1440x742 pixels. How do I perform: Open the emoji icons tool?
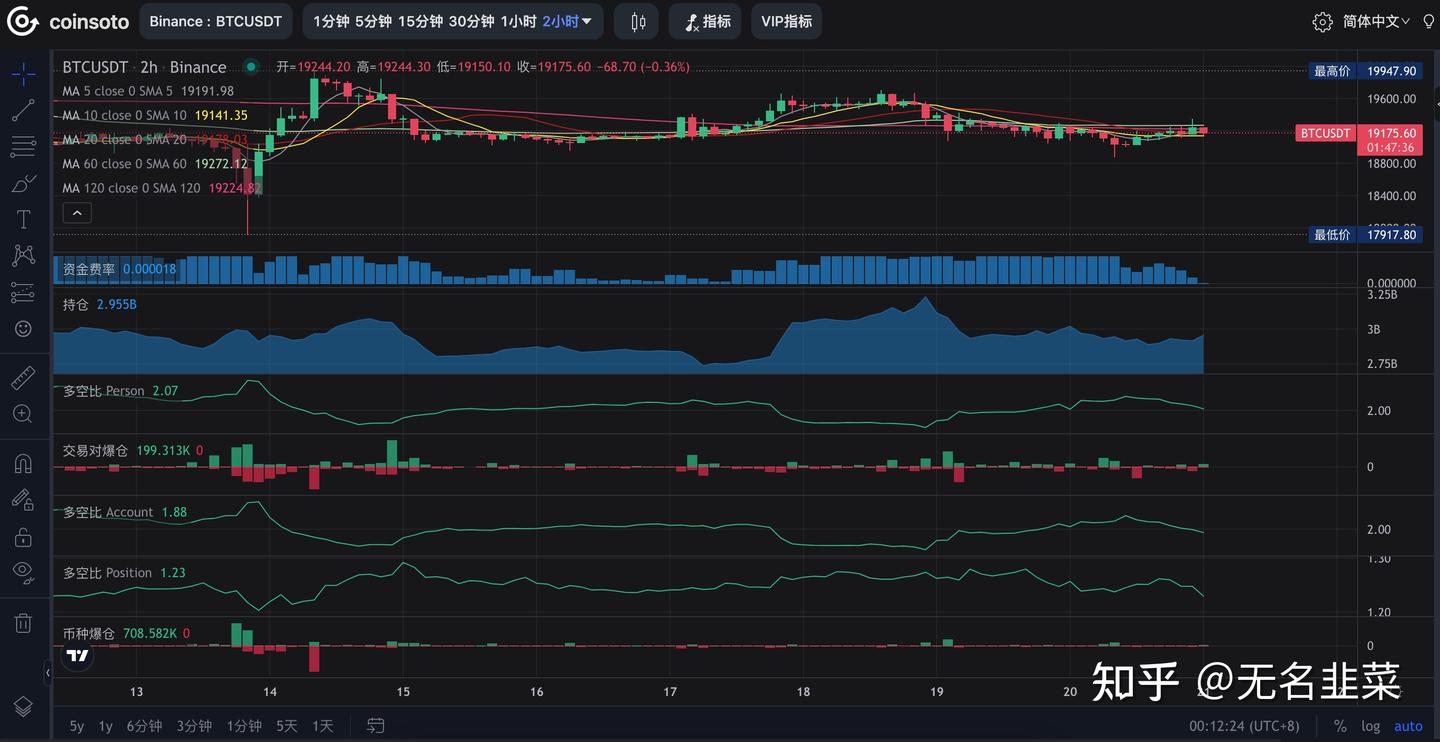pyautogui.click(x=23, y=328)
